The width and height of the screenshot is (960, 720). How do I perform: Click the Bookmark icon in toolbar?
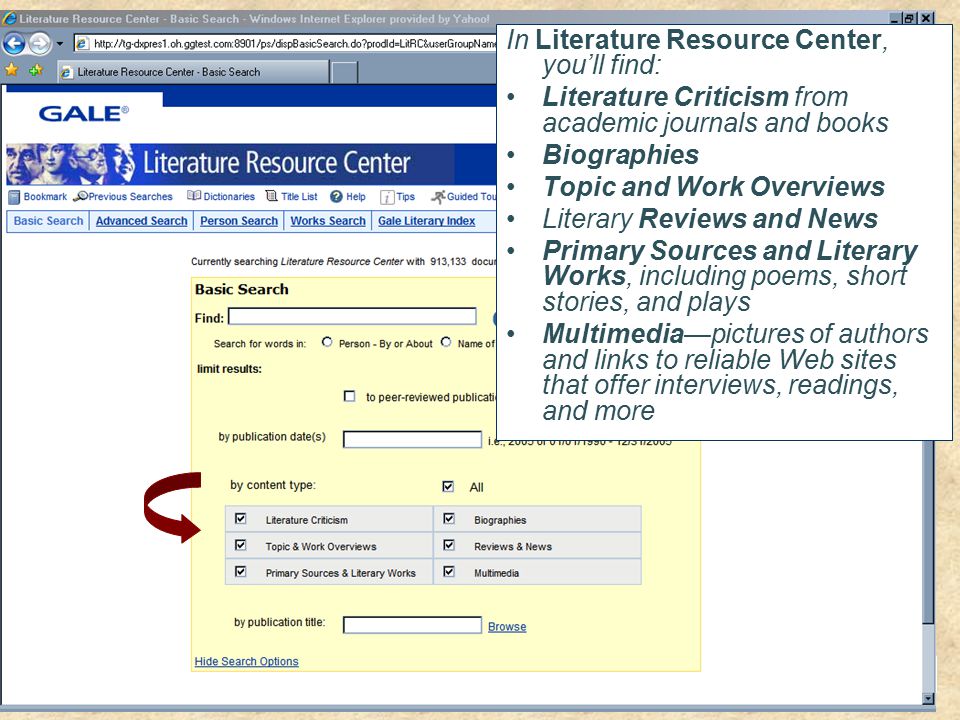click(x=14, y=197)
